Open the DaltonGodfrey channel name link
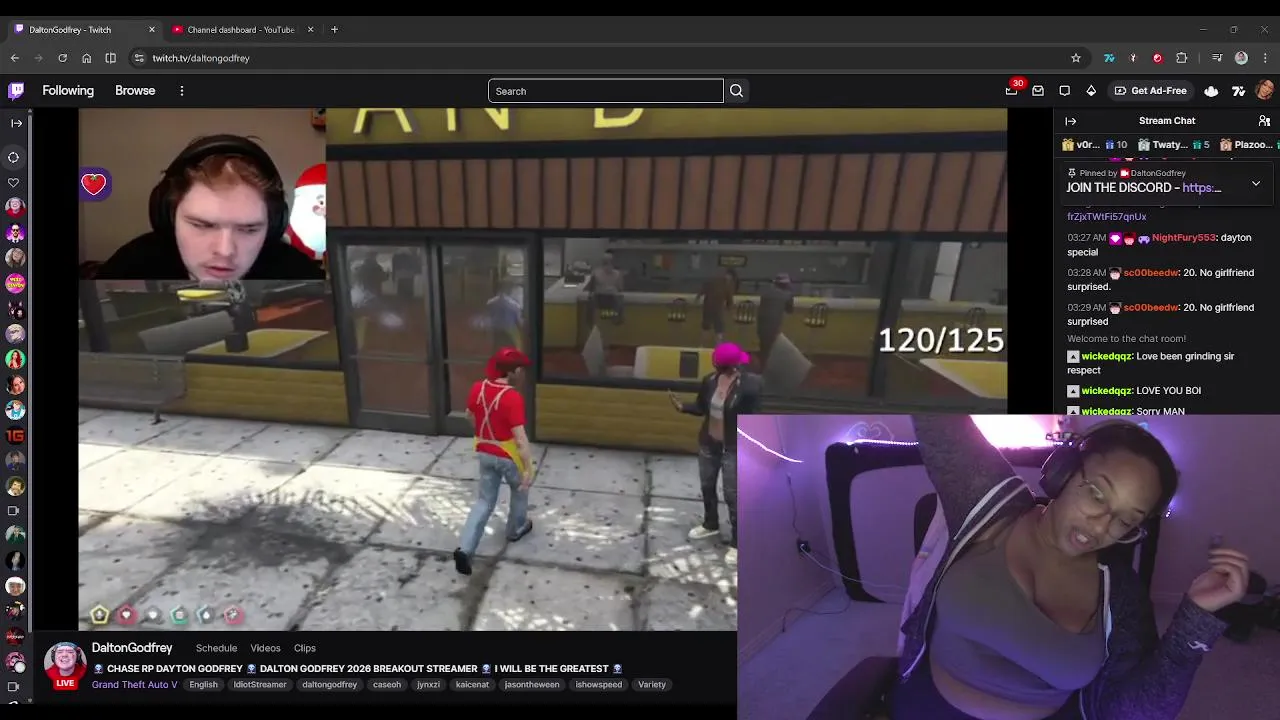The image size is (1280, 720). coord(132,648)
